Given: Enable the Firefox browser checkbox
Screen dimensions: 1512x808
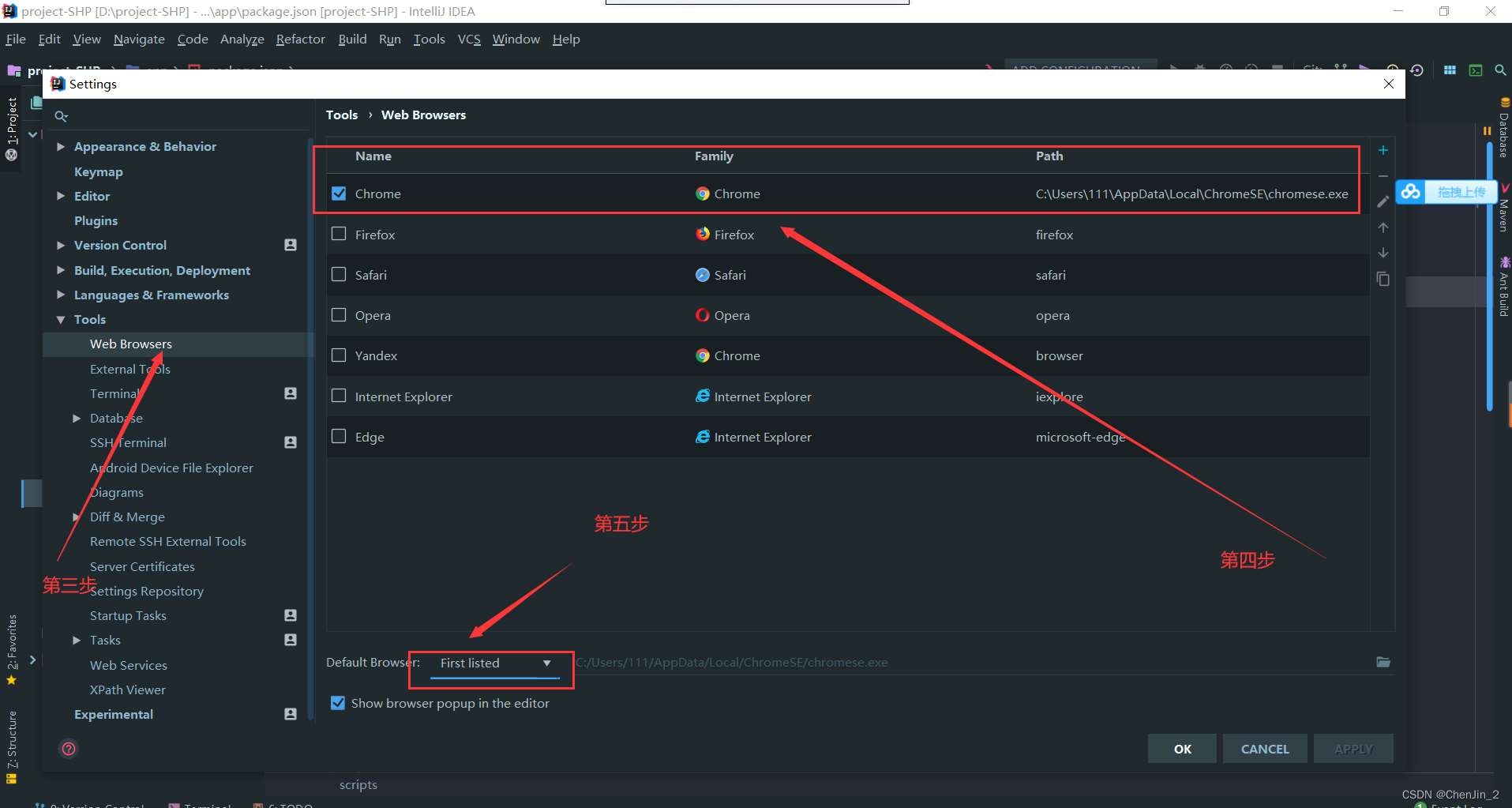Looking at the screenshot, I should (x=339, y=234).
